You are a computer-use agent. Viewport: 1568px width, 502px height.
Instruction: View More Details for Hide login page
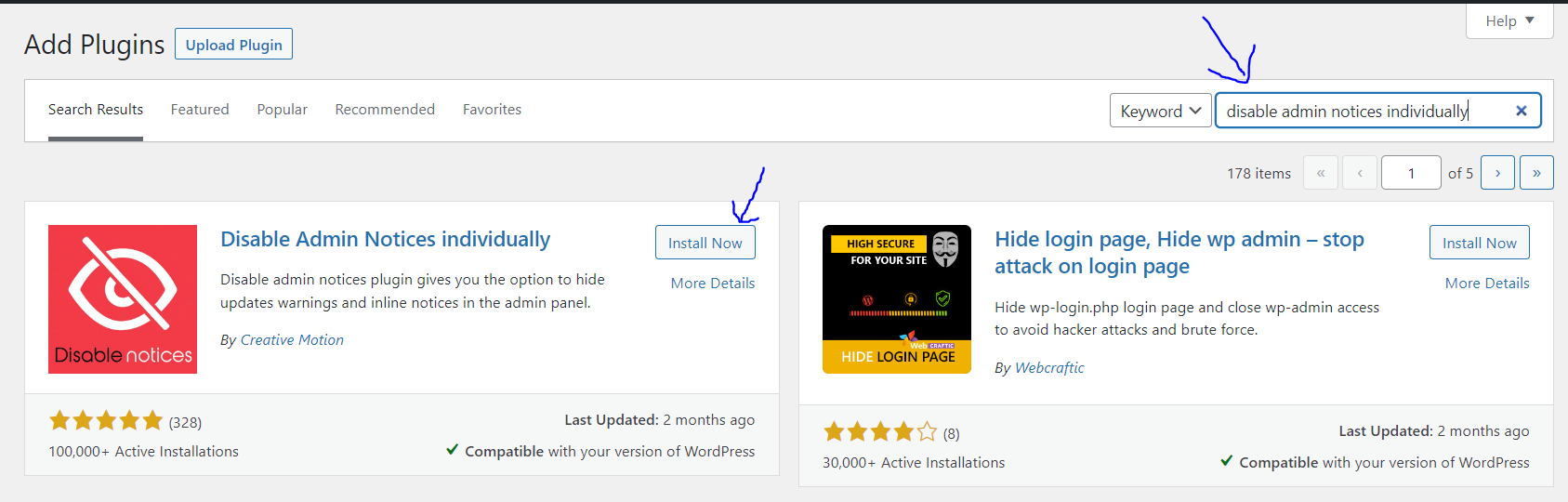tap(1487, 284)
